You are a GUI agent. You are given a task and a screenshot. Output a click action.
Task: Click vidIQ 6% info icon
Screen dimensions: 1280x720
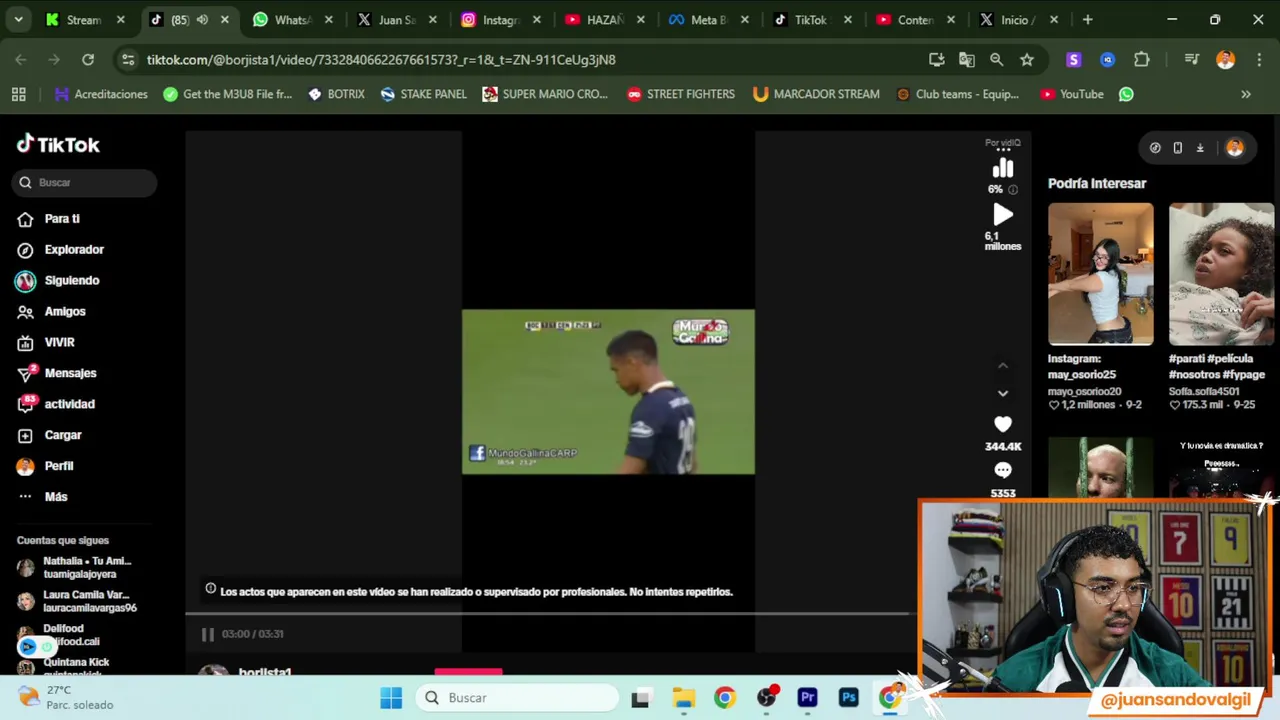[1013, 189]
